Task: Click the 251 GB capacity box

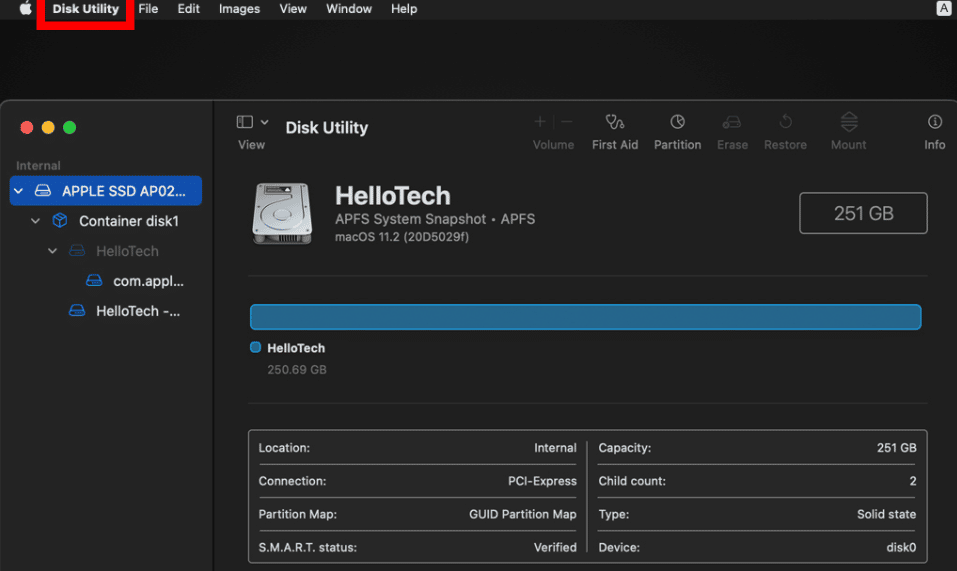Action: coord(863,213)
